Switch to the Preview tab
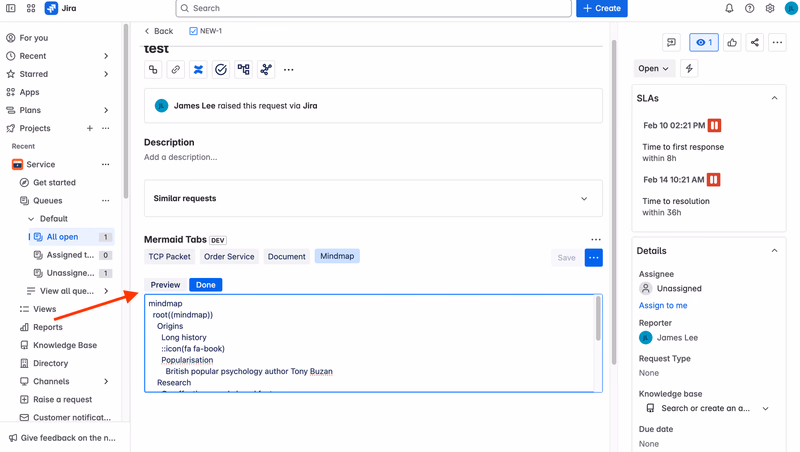The width and height of the screenshot is (800, 452). [x=165, y=285]
